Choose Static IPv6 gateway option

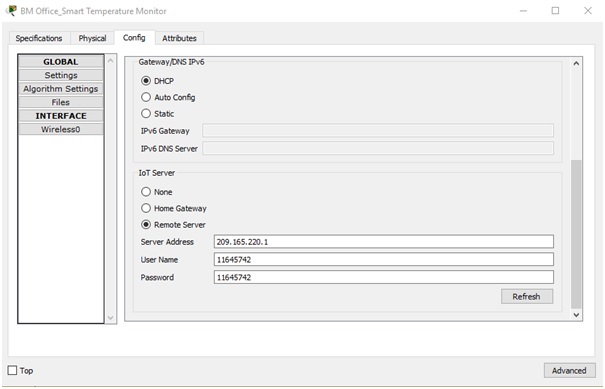[x=146, y=113]
